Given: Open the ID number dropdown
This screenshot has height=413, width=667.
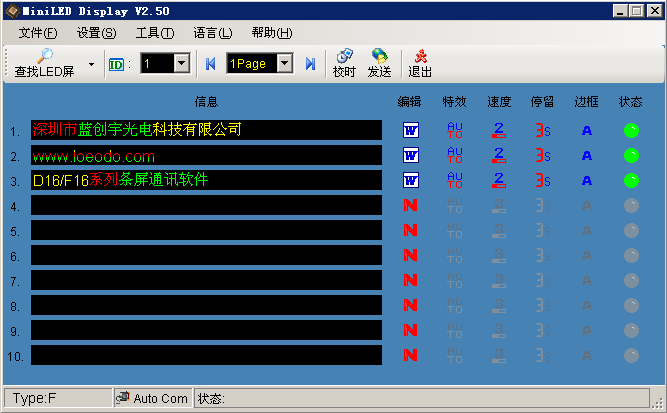Looking at the screenshot, I should (182, 63).
